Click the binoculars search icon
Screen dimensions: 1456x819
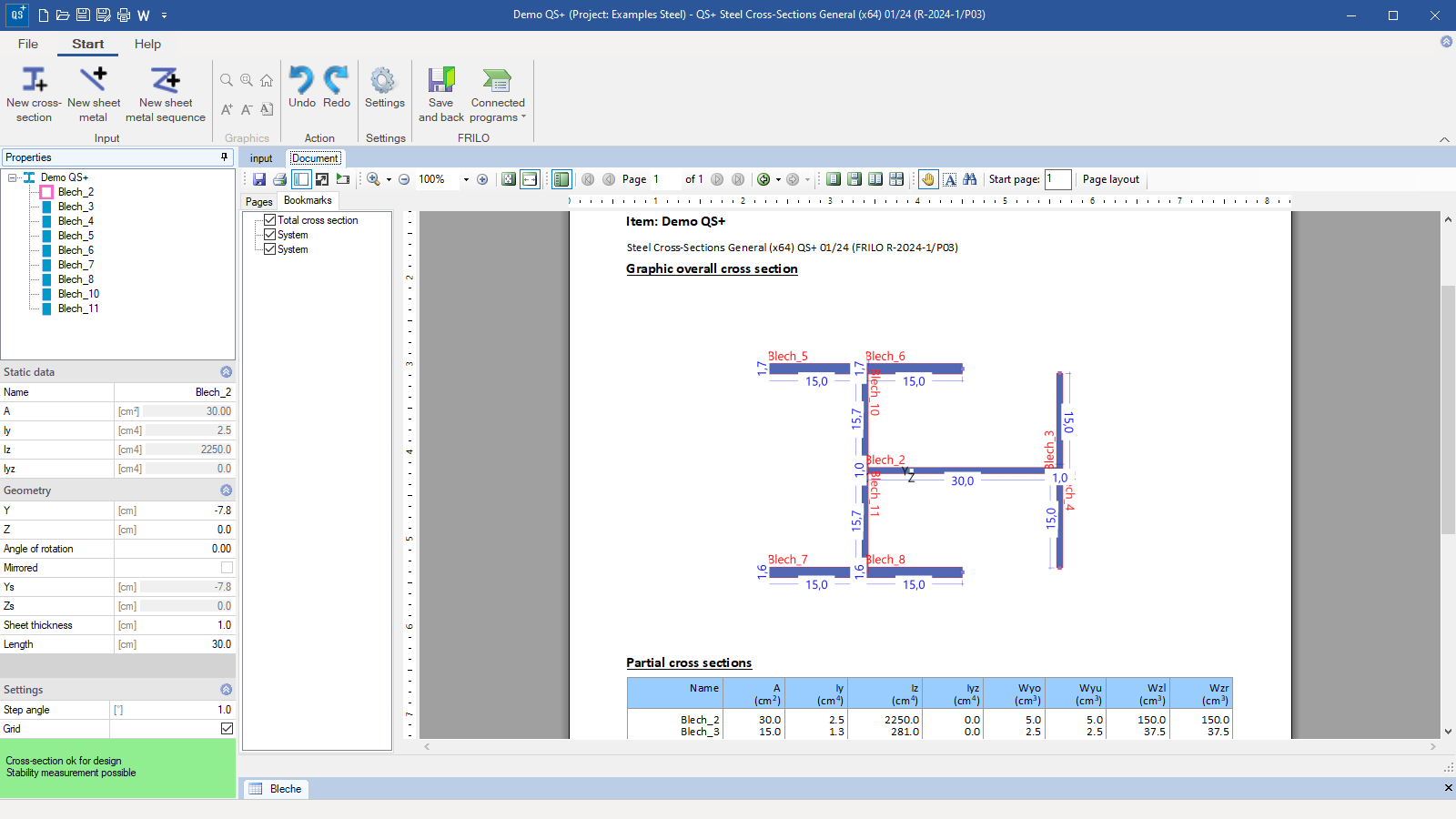tap(969, 179)
